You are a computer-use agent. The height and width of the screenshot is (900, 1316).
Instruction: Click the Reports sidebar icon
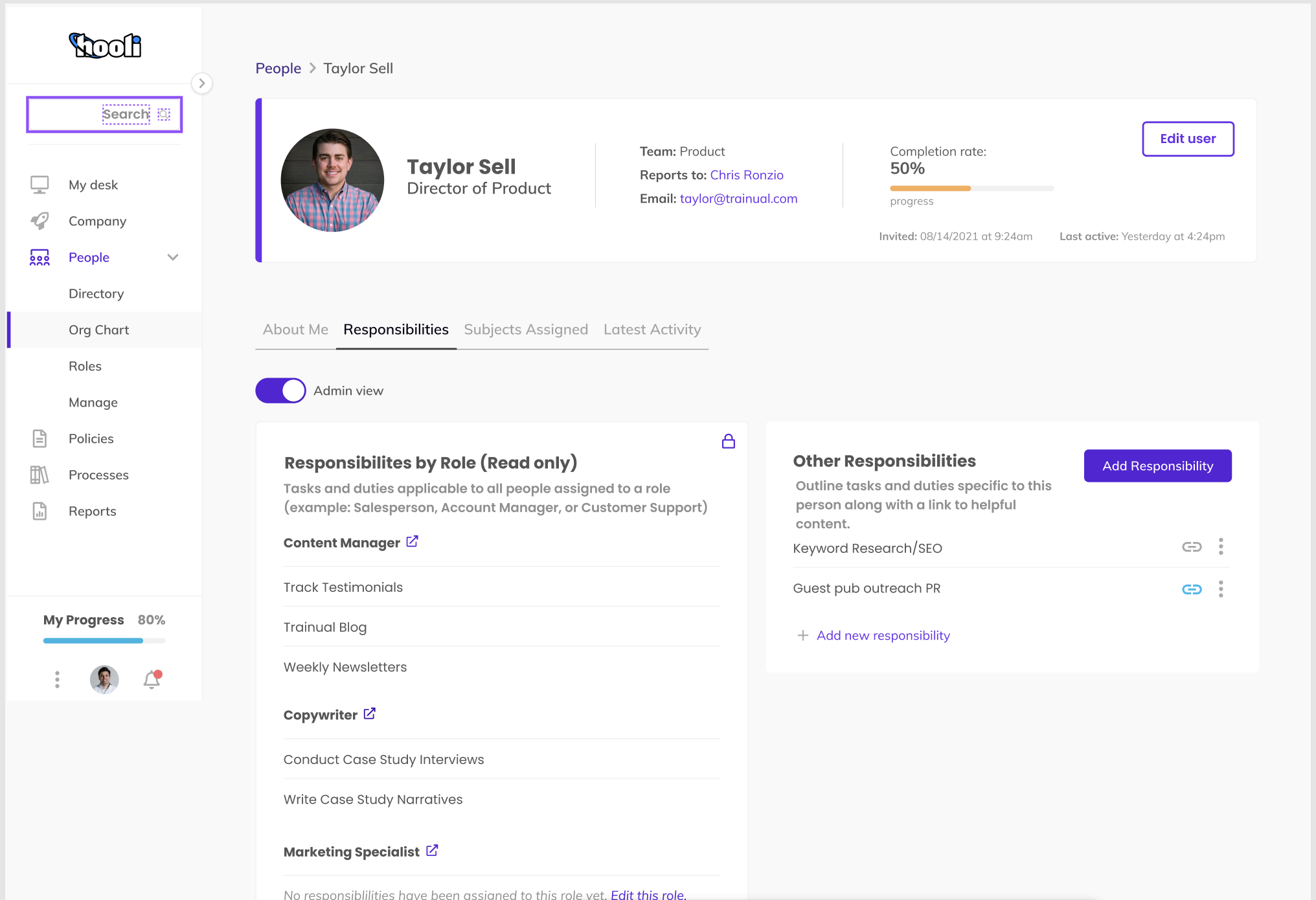pyautogui.click(x=40, y=511)
